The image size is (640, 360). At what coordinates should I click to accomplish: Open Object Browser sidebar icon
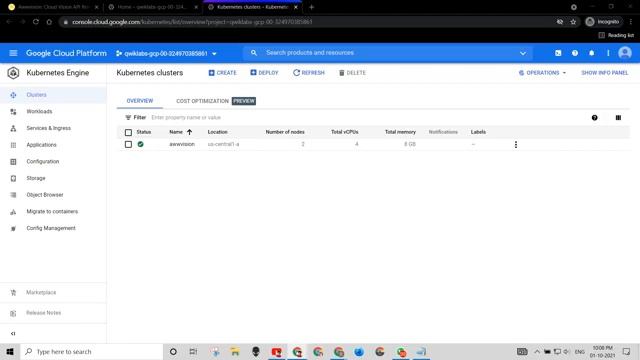pyautogui.click(x=13, y=195)
